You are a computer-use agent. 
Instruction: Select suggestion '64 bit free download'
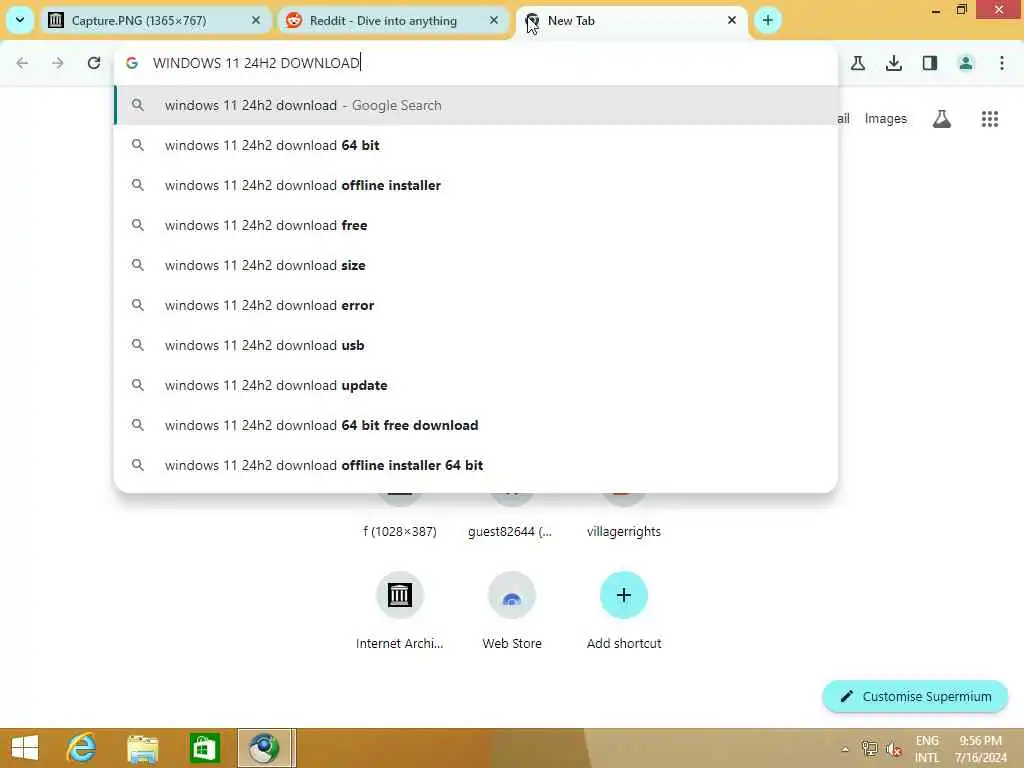pyautogui.click(x=476, y=425)
